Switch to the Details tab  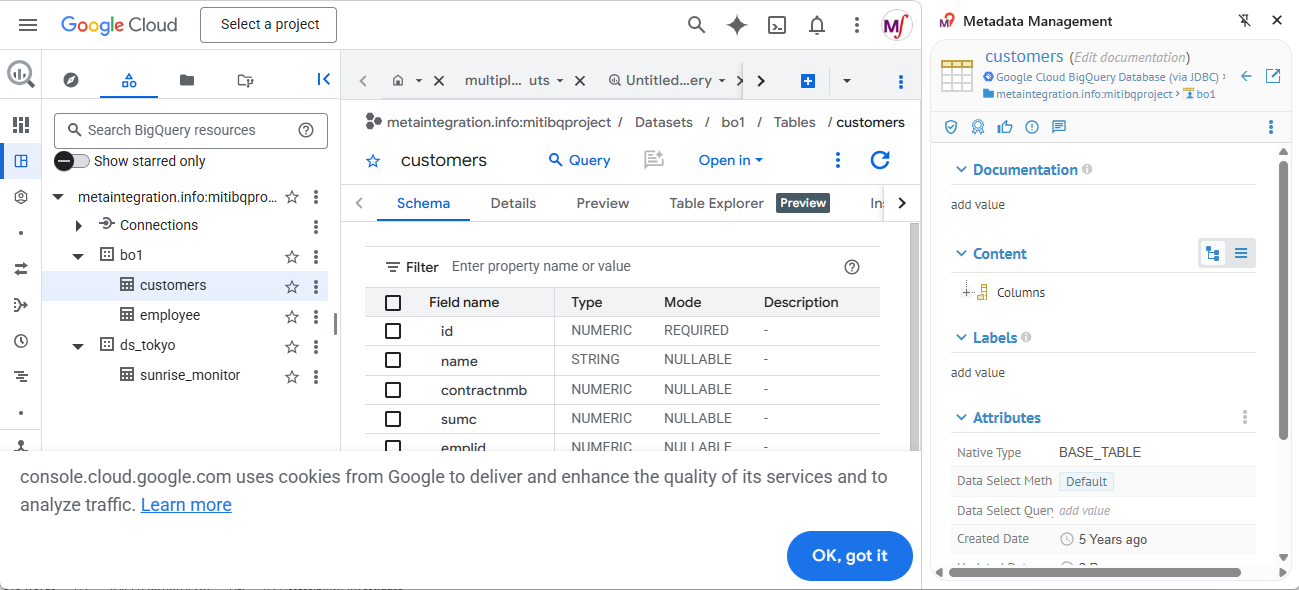pos(513,203)
